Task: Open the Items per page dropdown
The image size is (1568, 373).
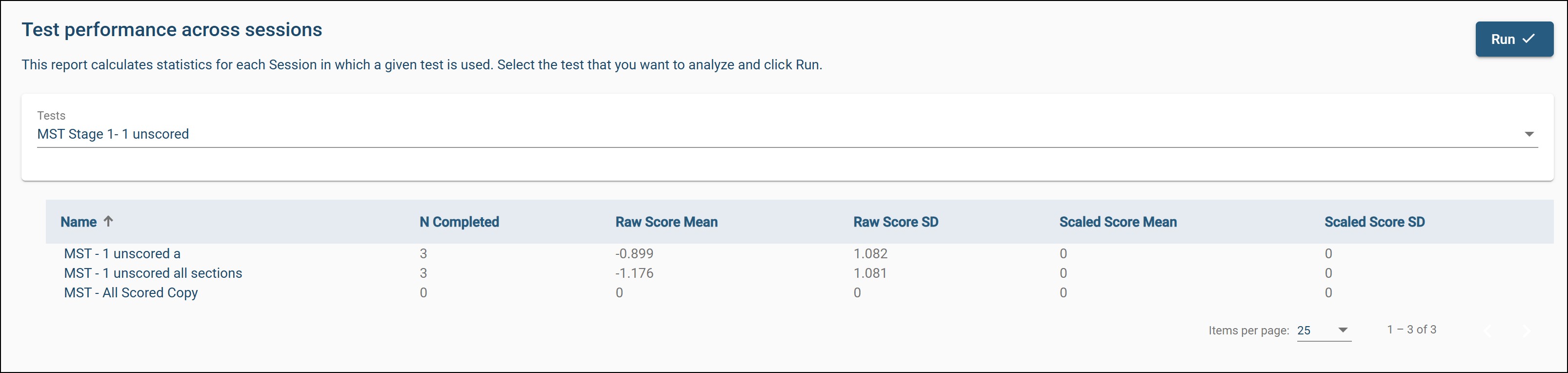Action: click(x=1323, y=331)
